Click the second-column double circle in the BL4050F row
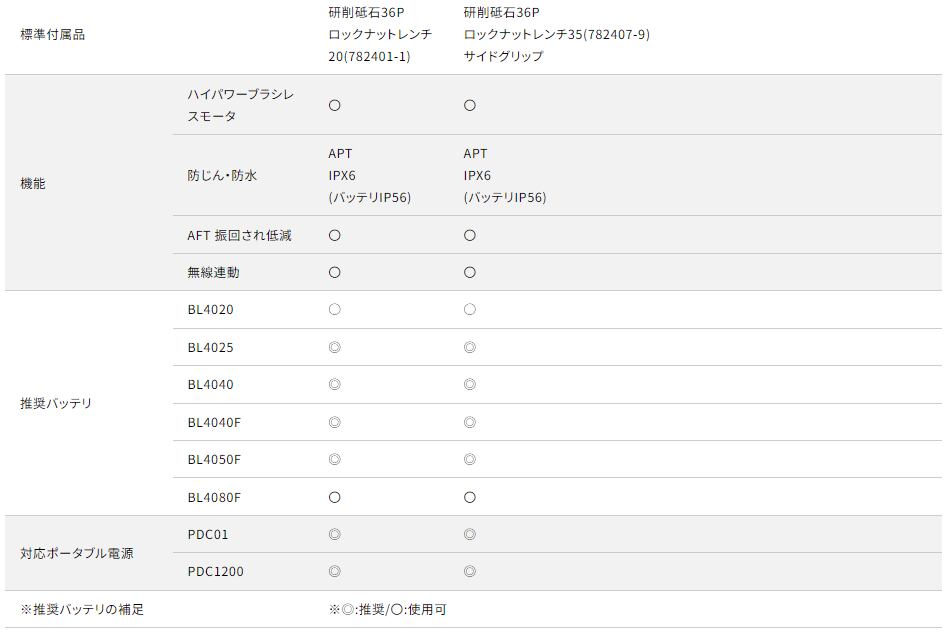Screen dimensions: 946x633 469,459
